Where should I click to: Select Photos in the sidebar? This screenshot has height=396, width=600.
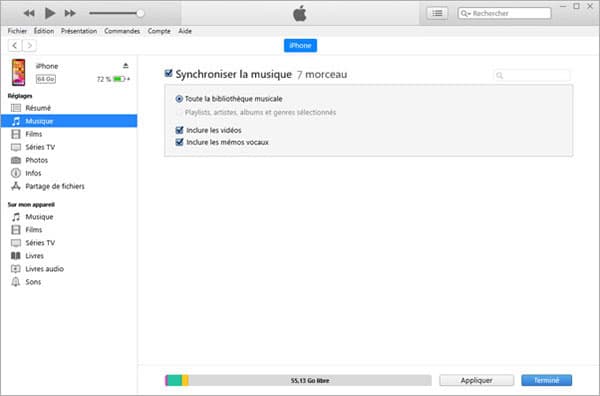point(69,160)
